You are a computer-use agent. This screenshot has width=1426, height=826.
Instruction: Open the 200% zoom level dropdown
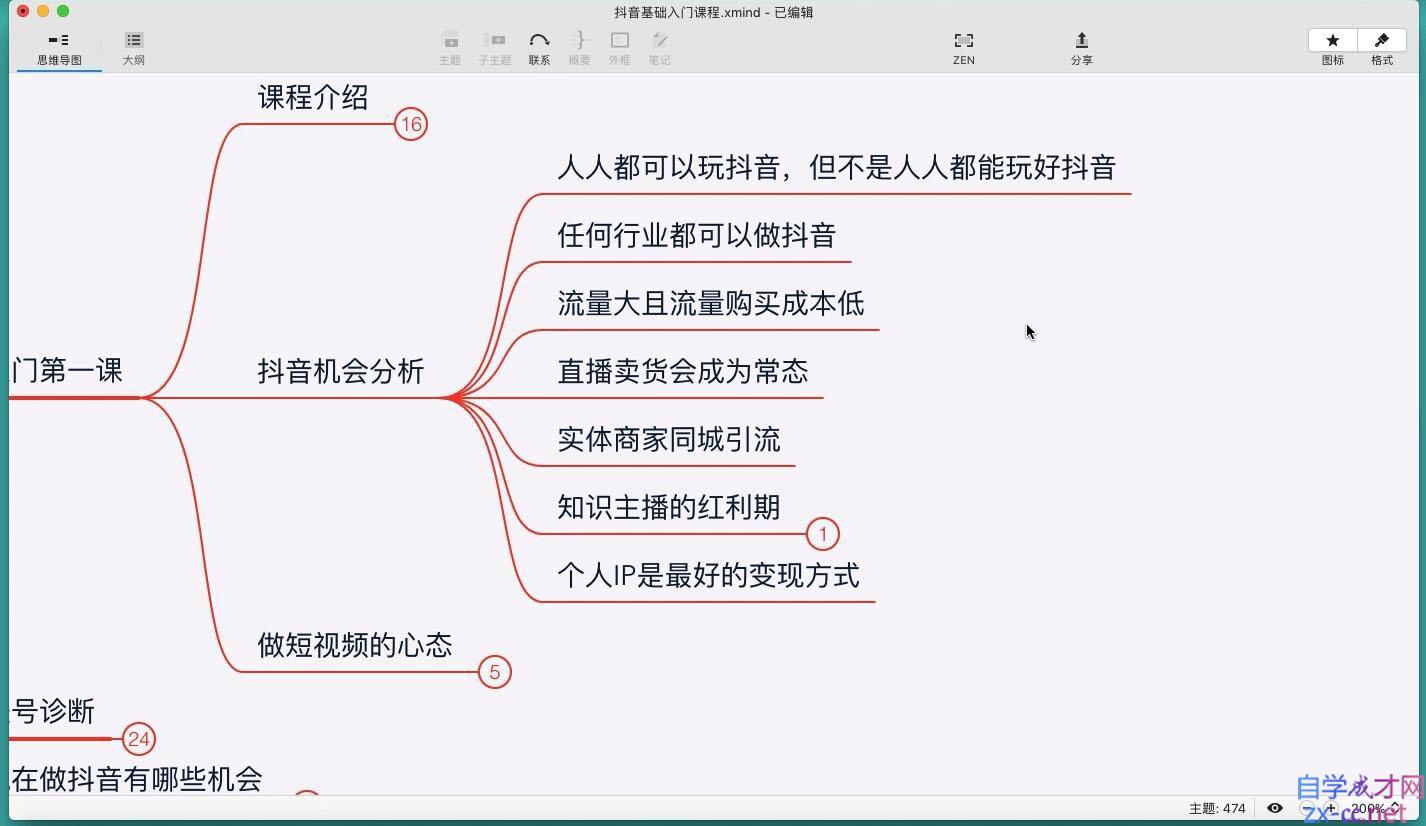[x=1375, y=808]
